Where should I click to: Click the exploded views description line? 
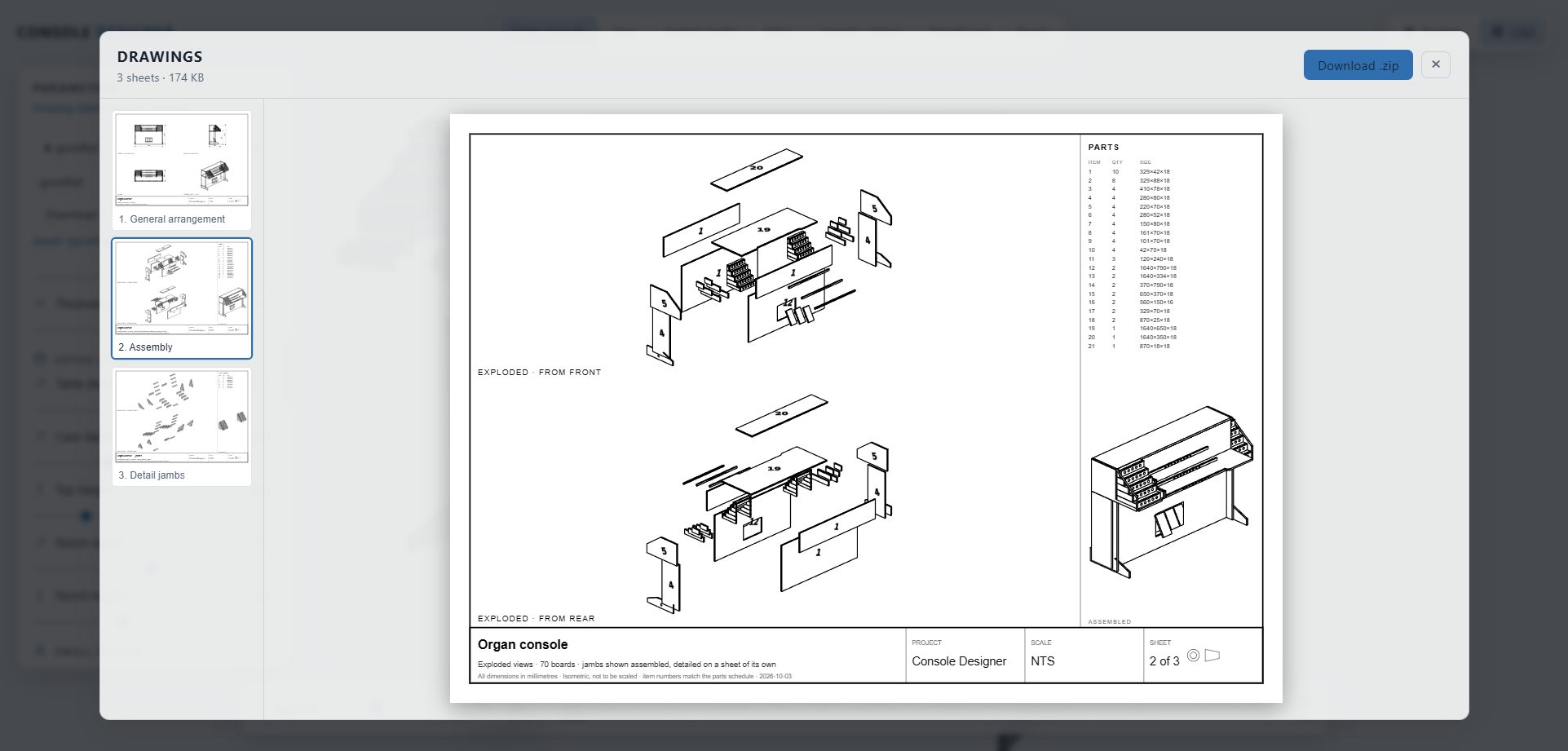click(626, 665)
